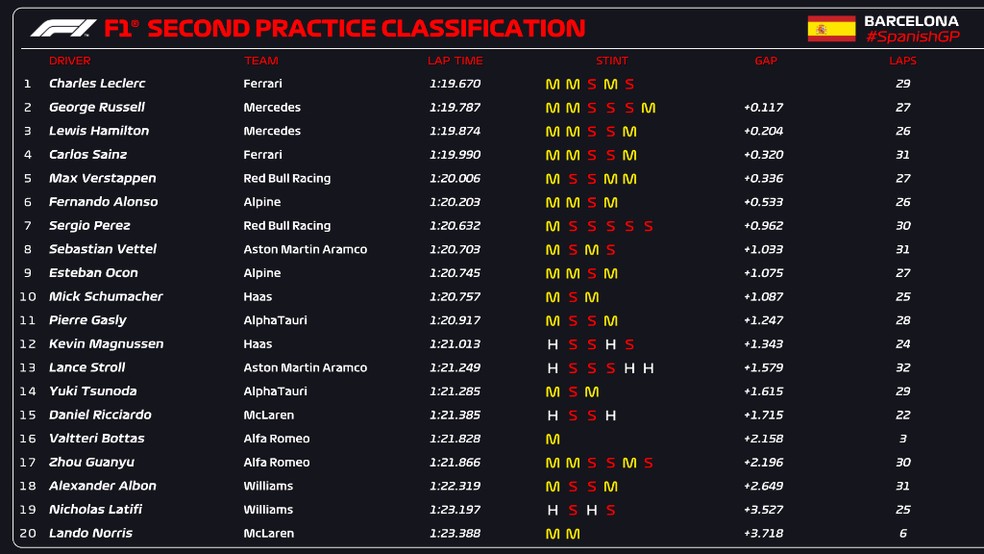984x554 pixels.
Task: Click Valtteri Bottas's single medium tyre icon
Action: [552, 439]
